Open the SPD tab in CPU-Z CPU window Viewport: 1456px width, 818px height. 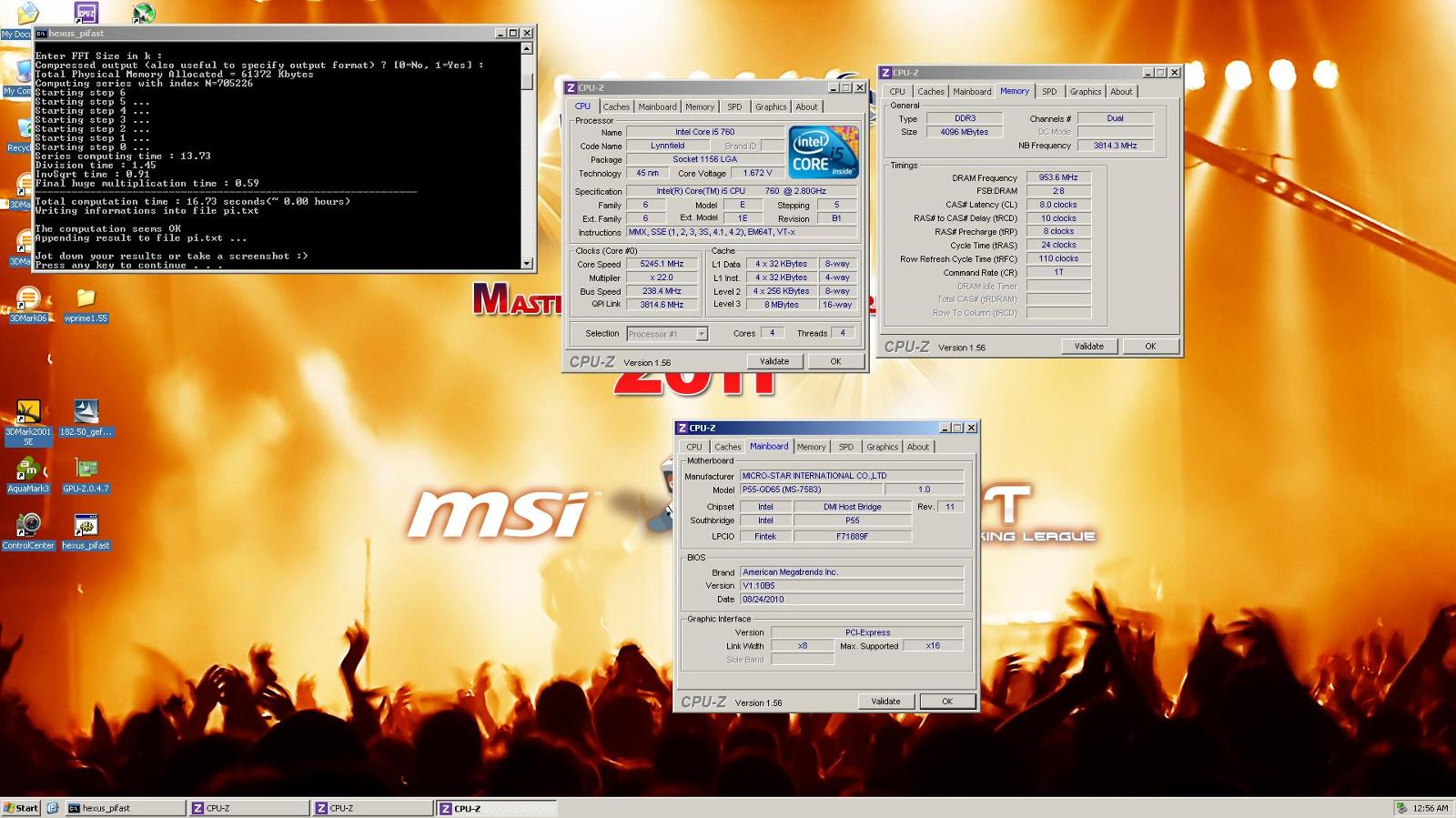tap(734, 106)
